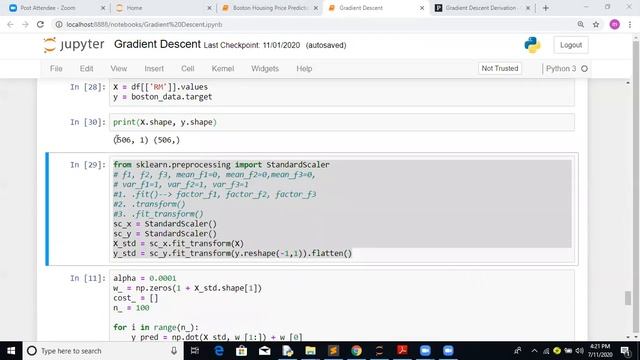The width and height of the screenshot is (640, 360).
Task: Reload the page with the refresh icon
Action: (40, 24)
